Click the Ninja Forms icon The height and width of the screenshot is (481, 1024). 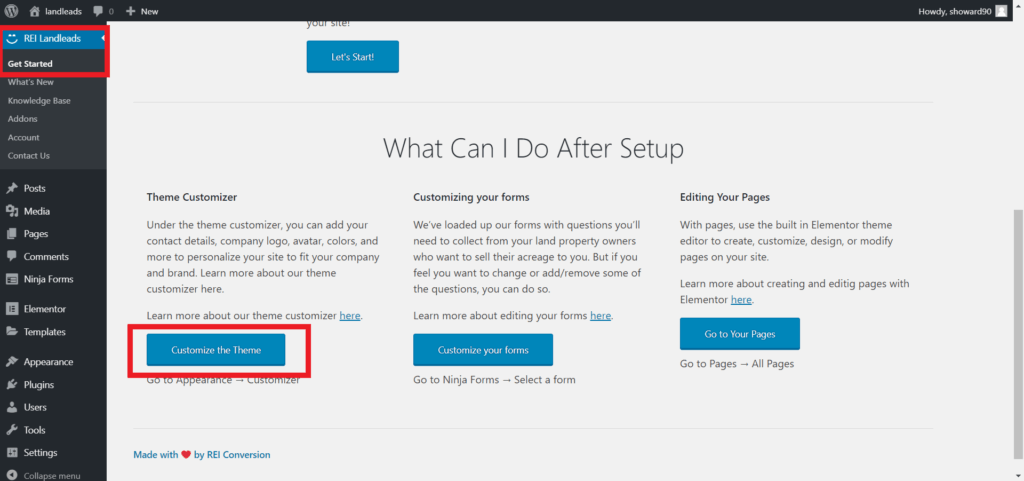click(x=12, y=279)
